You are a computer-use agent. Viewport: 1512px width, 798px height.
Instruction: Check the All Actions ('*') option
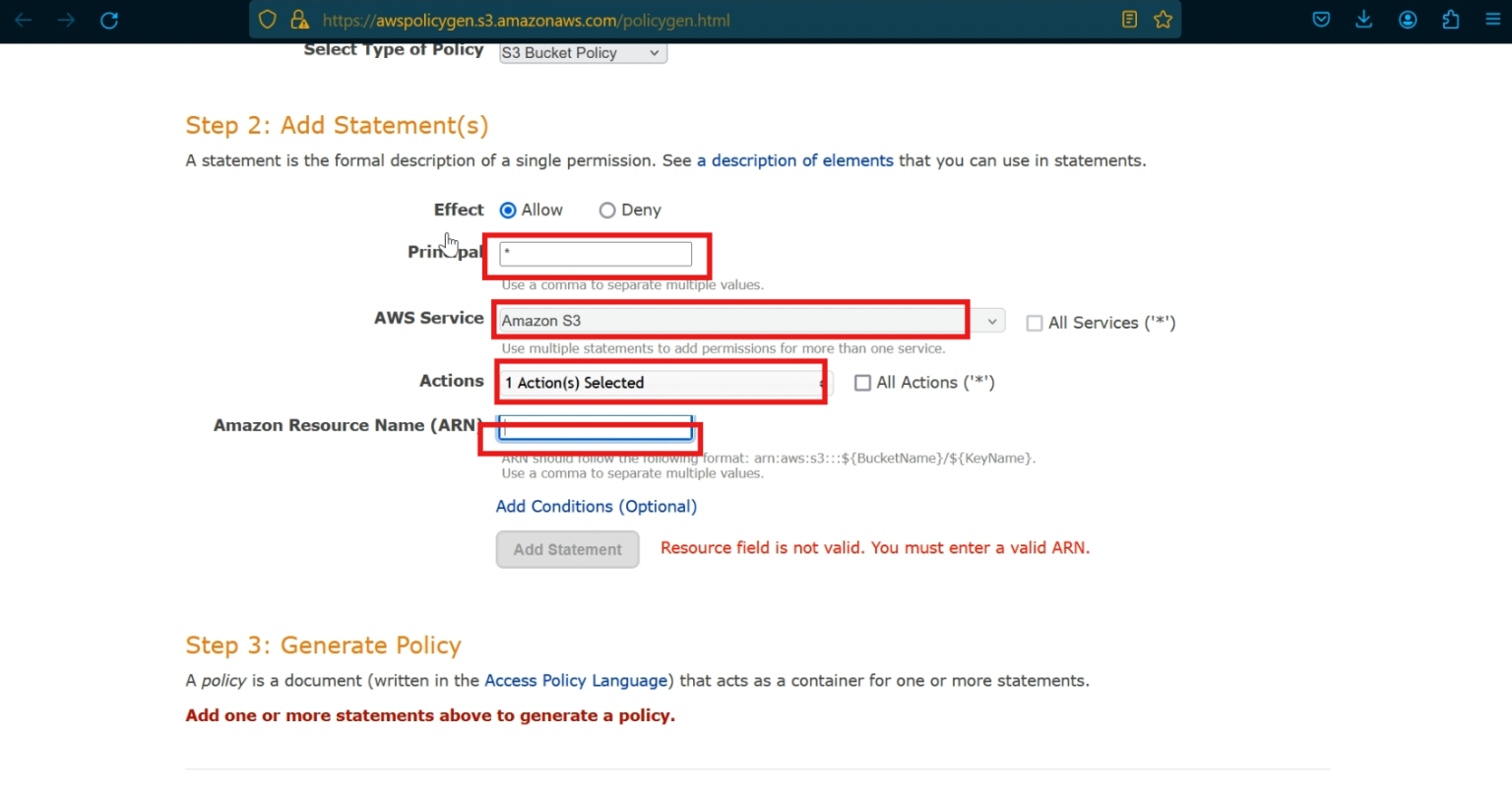863,383
